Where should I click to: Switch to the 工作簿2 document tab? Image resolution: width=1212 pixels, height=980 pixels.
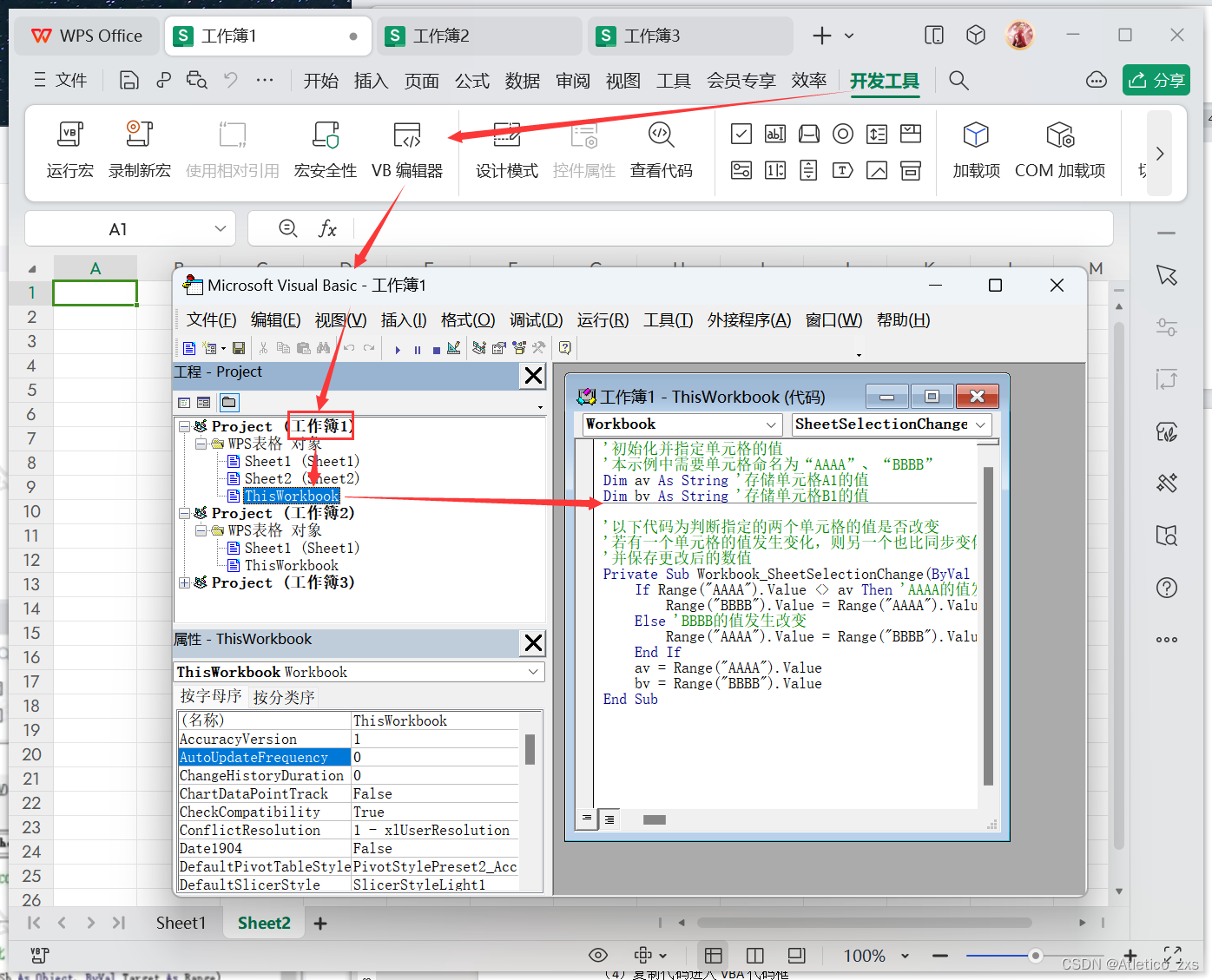pyautogui.click(x=479, y=36)
